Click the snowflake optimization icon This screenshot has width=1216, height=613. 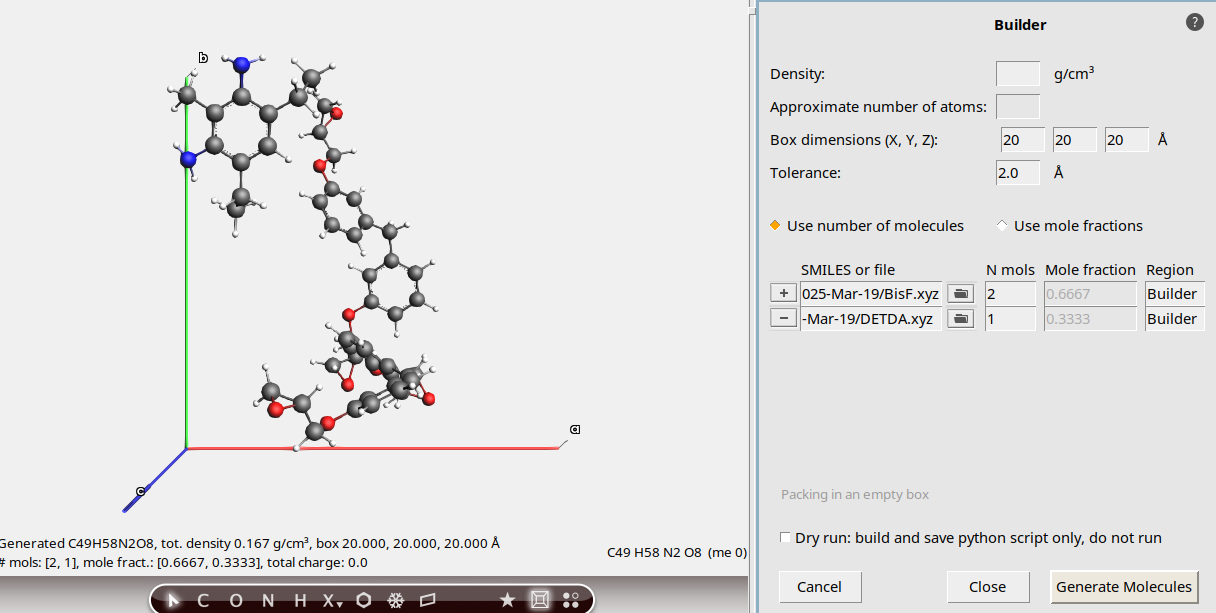coord(396,600)
